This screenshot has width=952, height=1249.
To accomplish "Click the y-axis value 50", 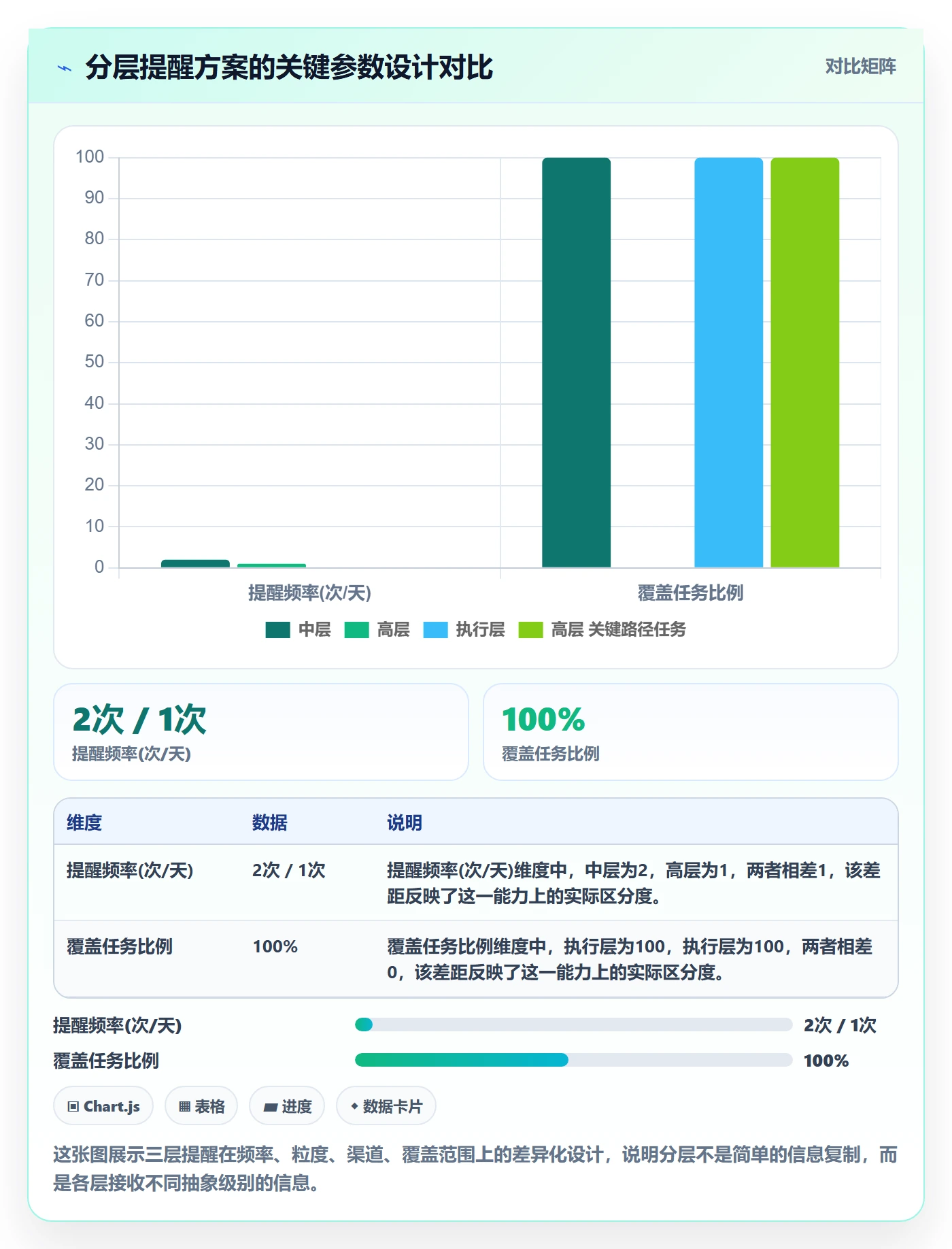I will coord(95,362).
